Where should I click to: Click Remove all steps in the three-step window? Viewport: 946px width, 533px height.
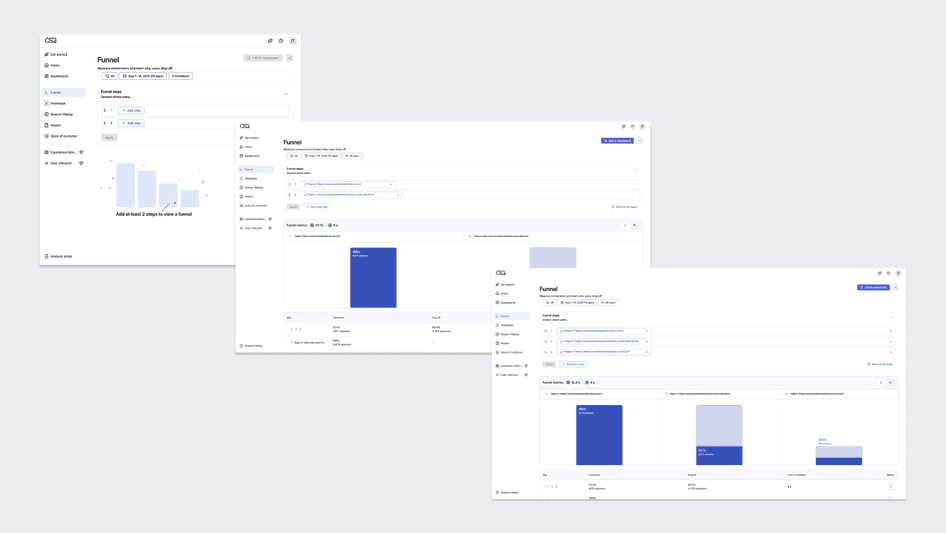(x=880, y=364)
